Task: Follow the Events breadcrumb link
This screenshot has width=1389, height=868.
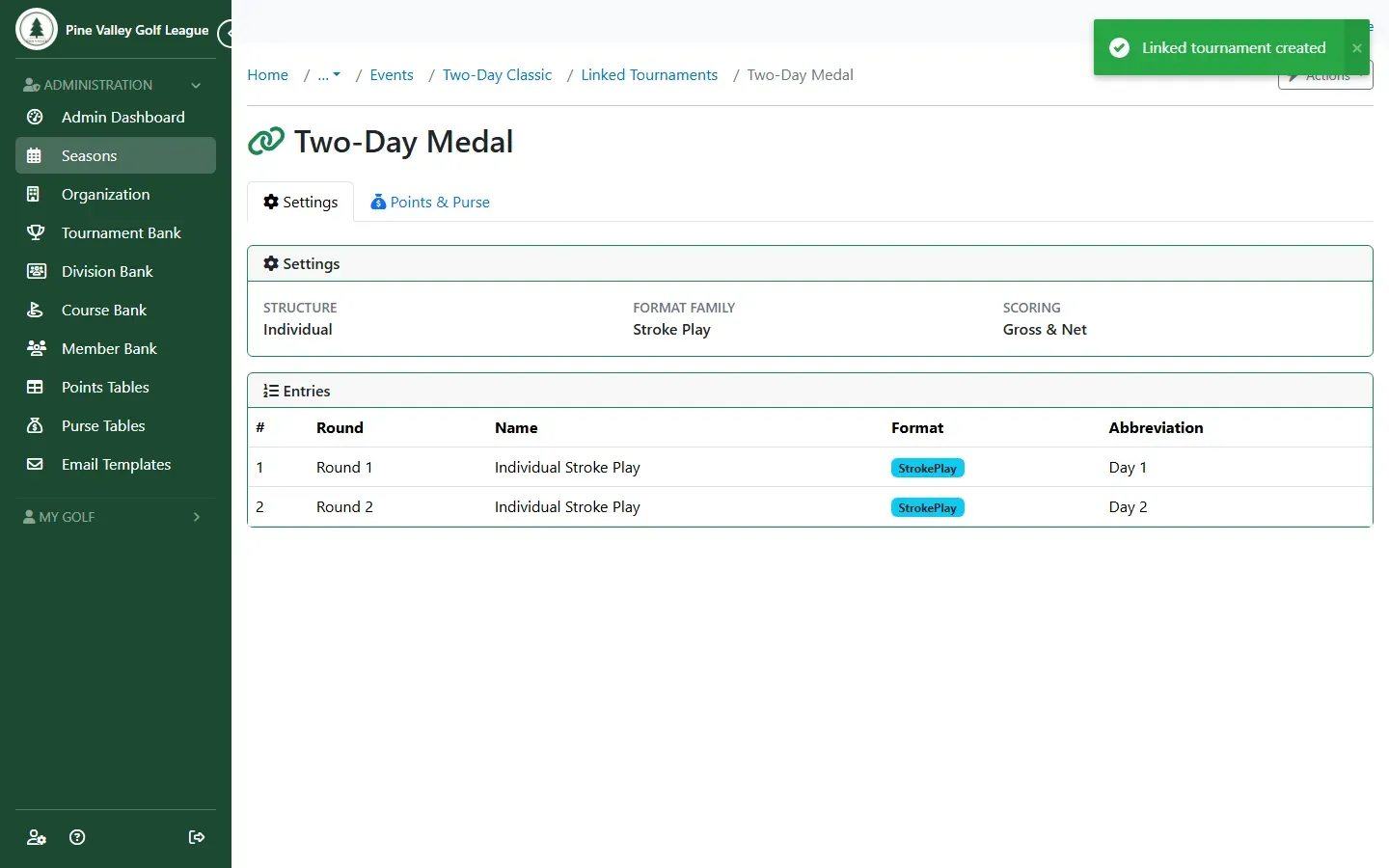Action: [x=392, y=75]
